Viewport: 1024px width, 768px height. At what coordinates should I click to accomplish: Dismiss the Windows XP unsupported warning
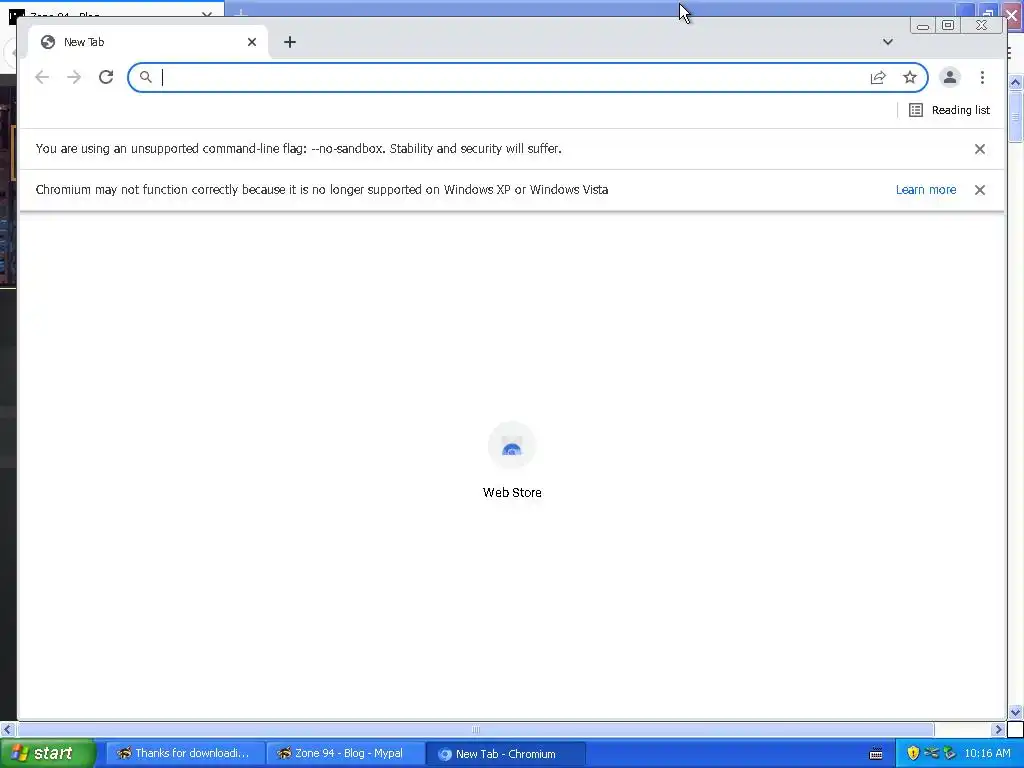980,190
